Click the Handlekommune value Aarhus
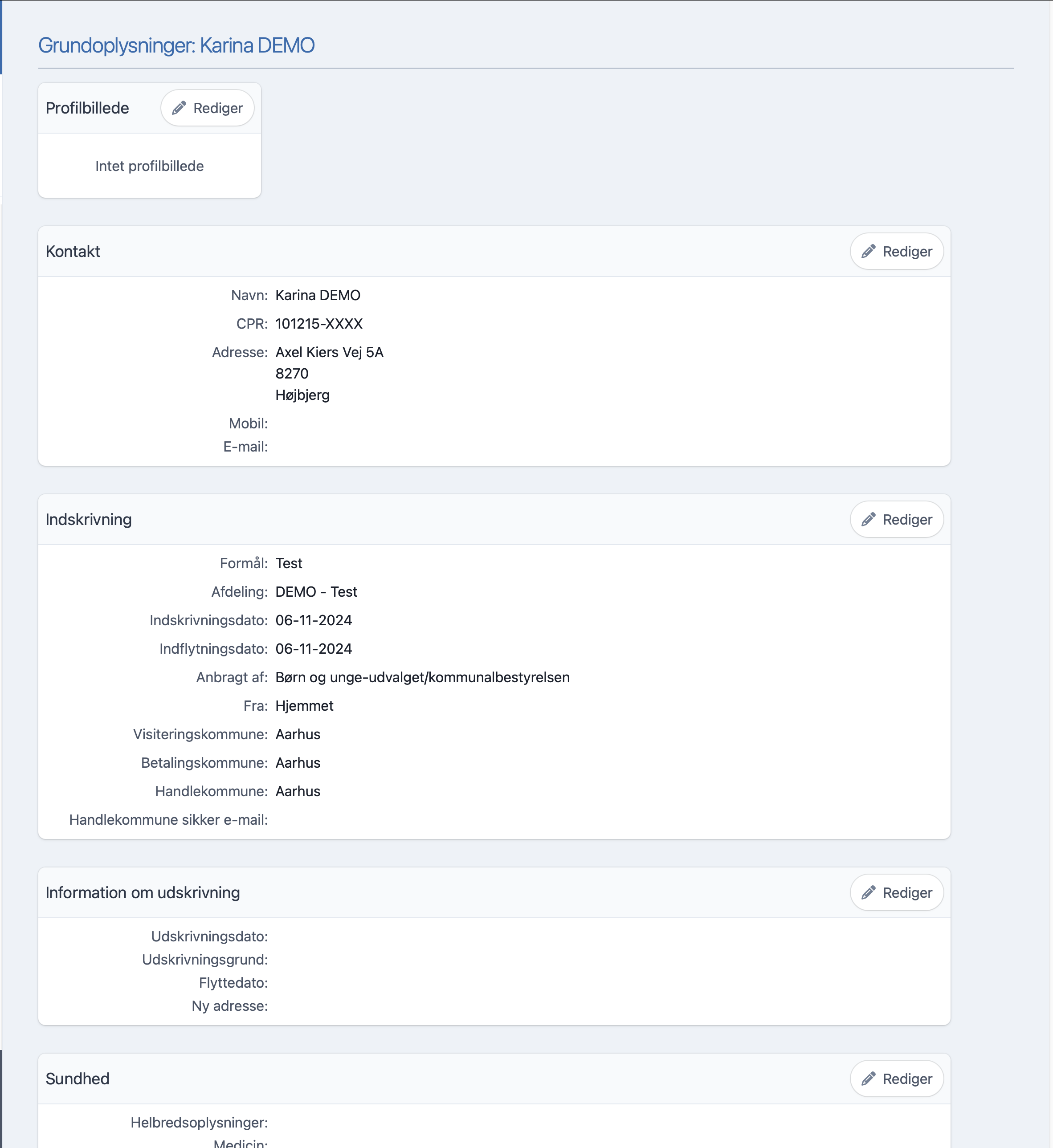 (298, 791)
